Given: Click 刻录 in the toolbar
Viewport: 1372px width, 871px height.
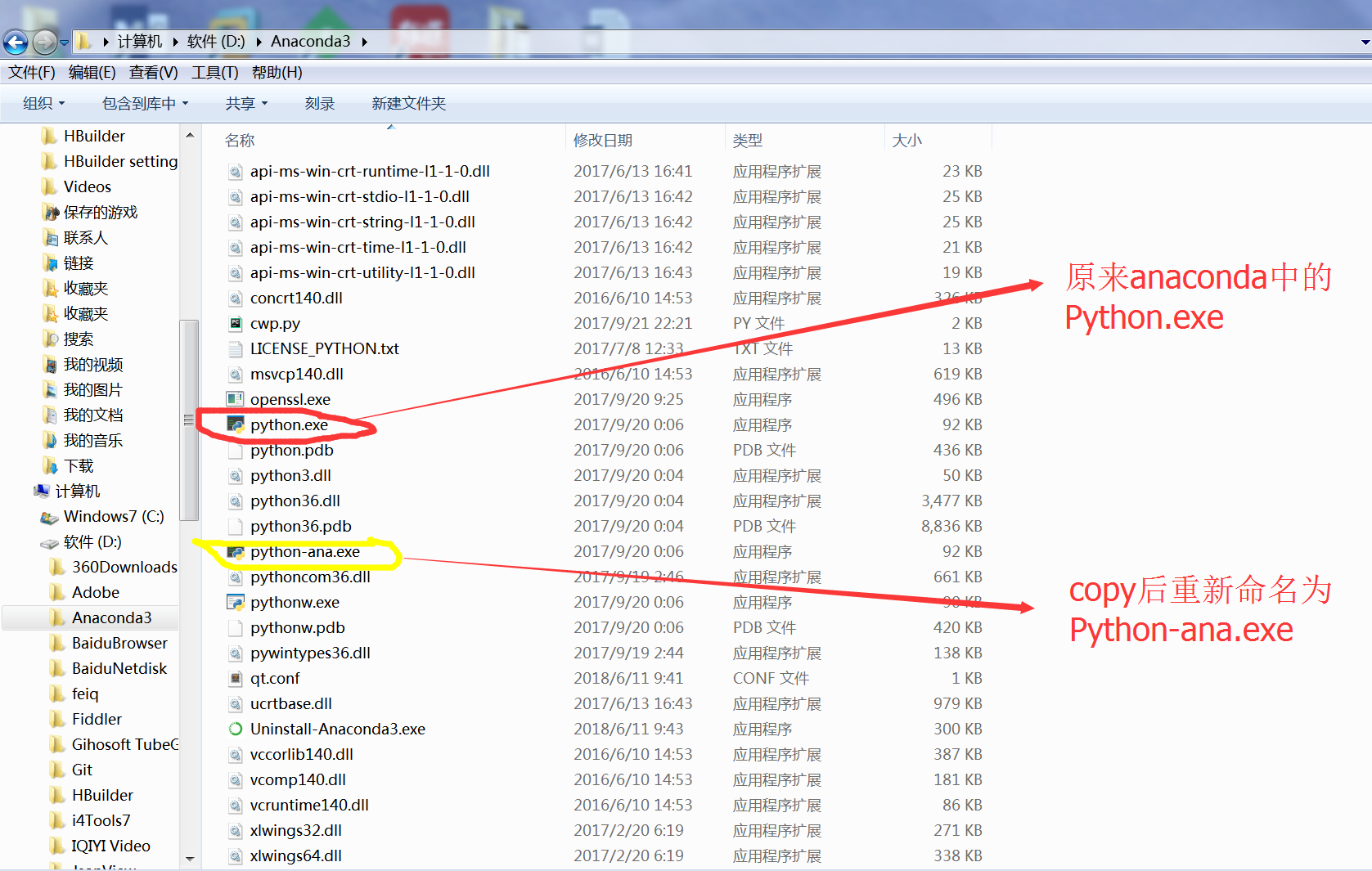Looking at the screenshot, I should [x=319, y=103].
